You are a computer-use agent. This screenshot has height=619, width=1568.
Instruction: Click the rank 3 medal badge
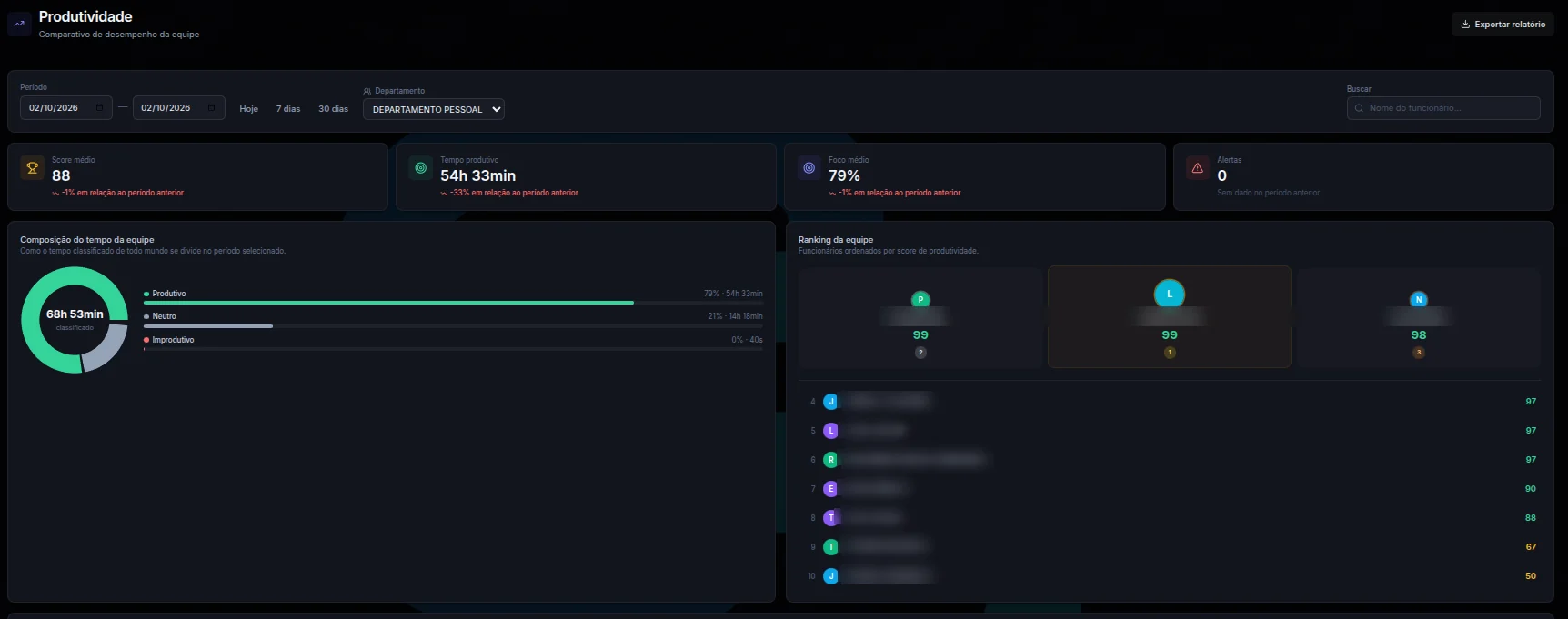click(x=1419, y=353)
